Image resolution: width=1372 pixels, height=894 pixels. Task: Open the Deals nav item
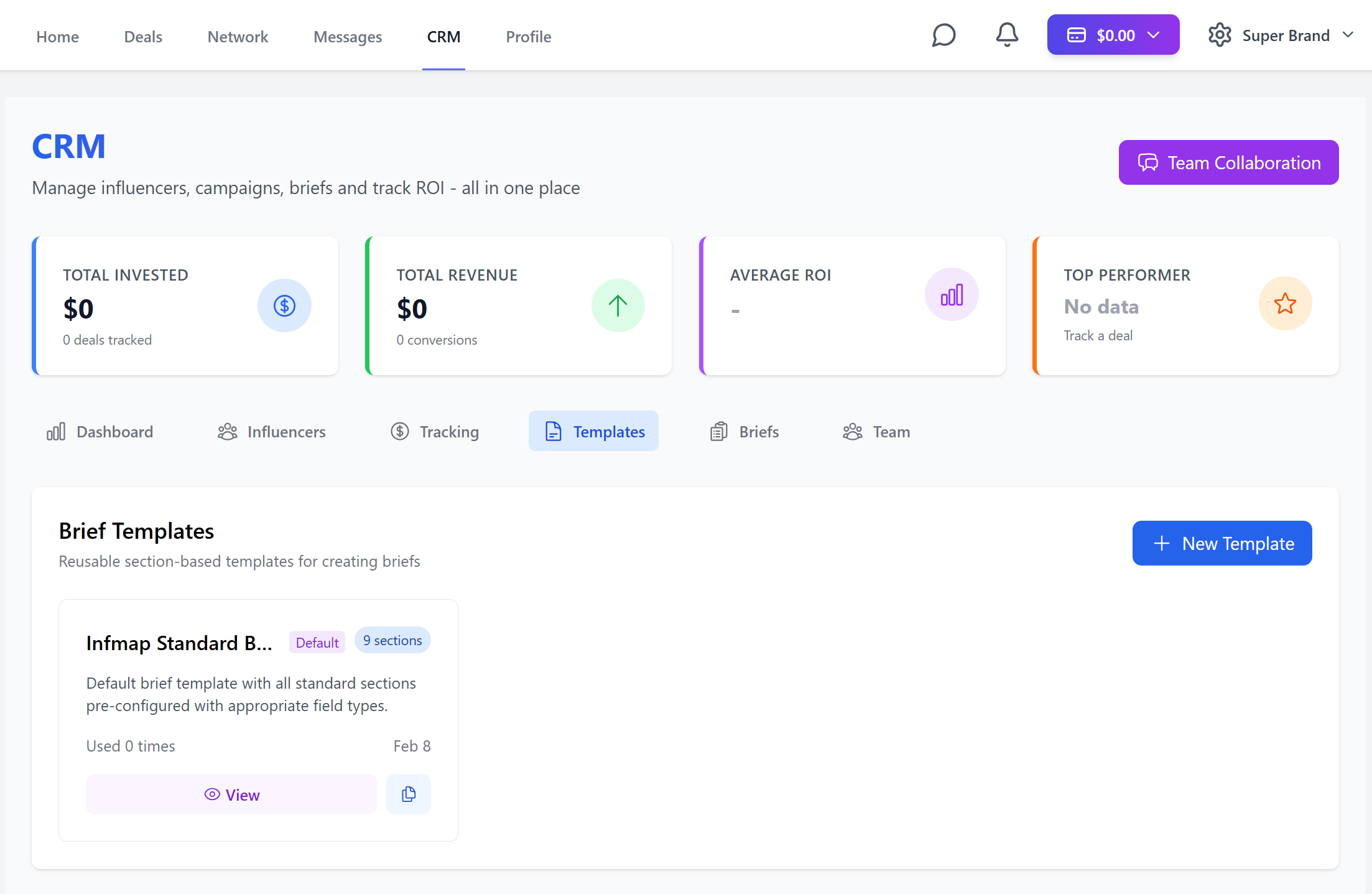click(x=143, y=37)
